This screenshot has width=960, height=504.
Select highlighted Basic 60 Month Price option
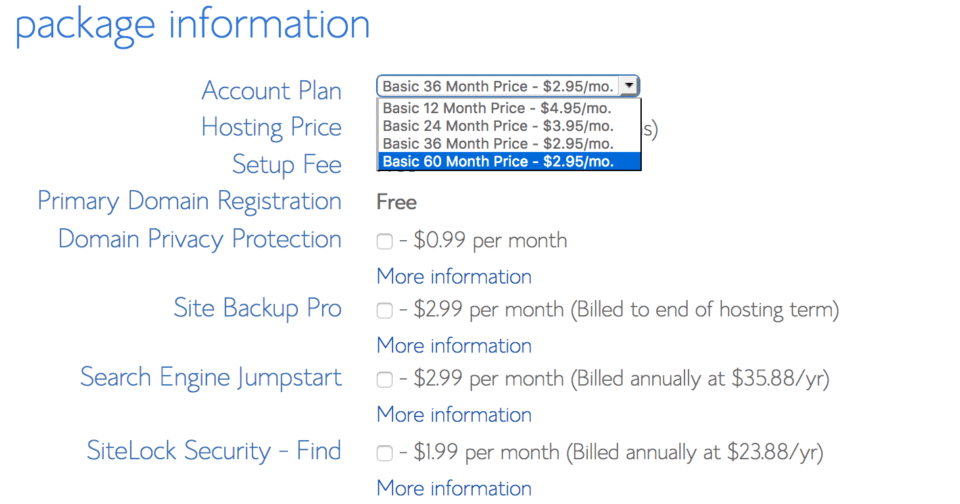pos(497,161)
